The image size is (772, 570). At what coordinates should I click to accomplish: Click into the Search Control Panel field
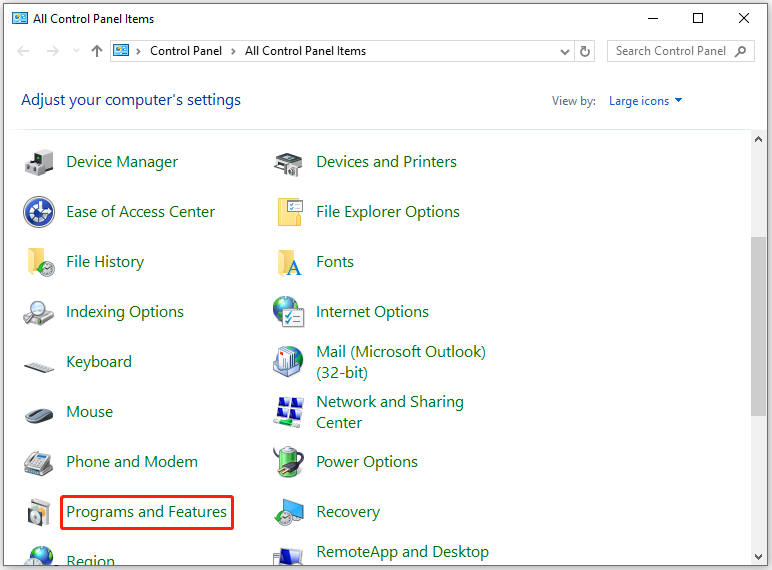coord(670,51)
